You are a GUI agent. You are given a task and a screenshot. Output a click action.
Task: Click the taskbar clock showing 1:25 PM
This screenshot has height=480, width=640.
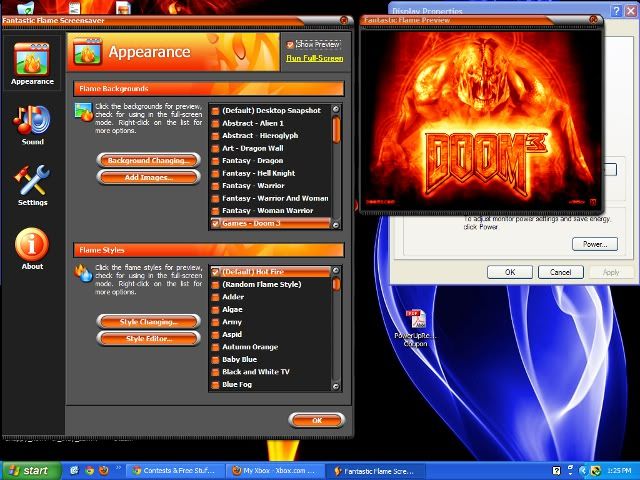point(619,471)
